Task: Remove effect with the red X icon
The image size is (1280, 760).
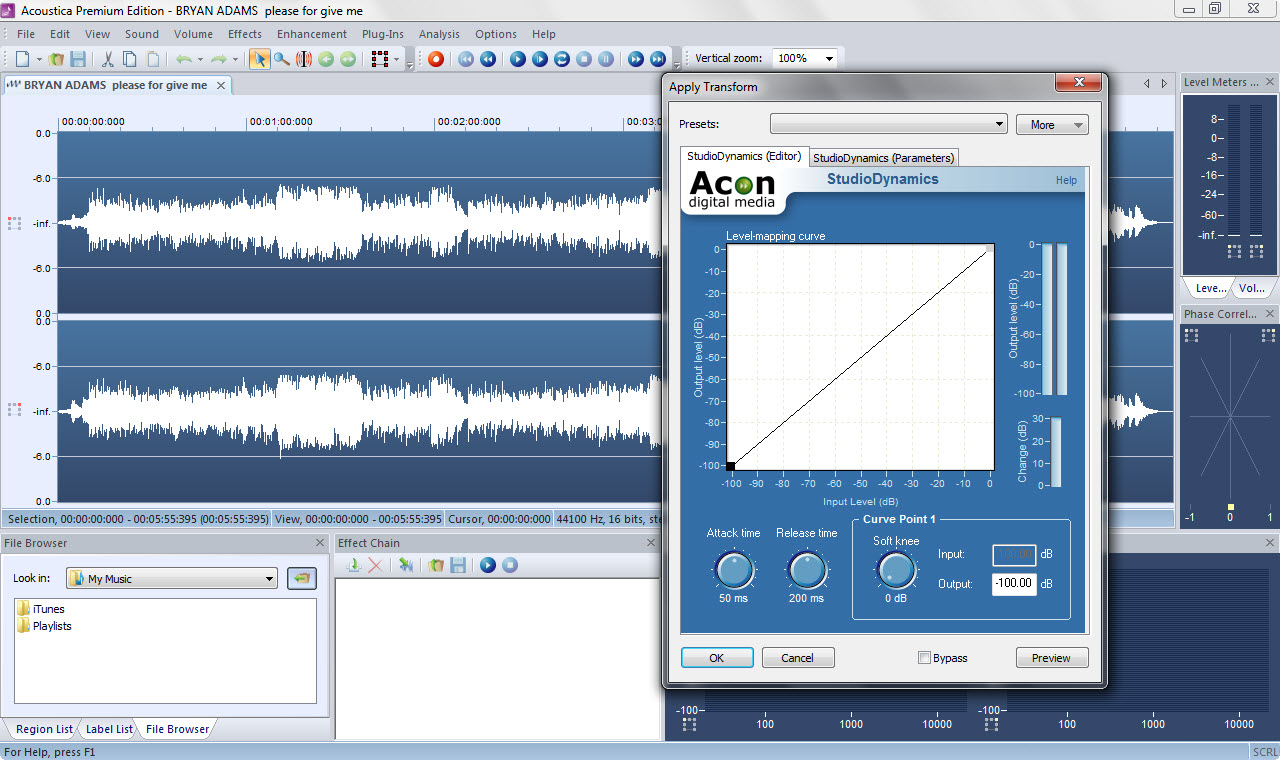Action: [x=375, y=565]
